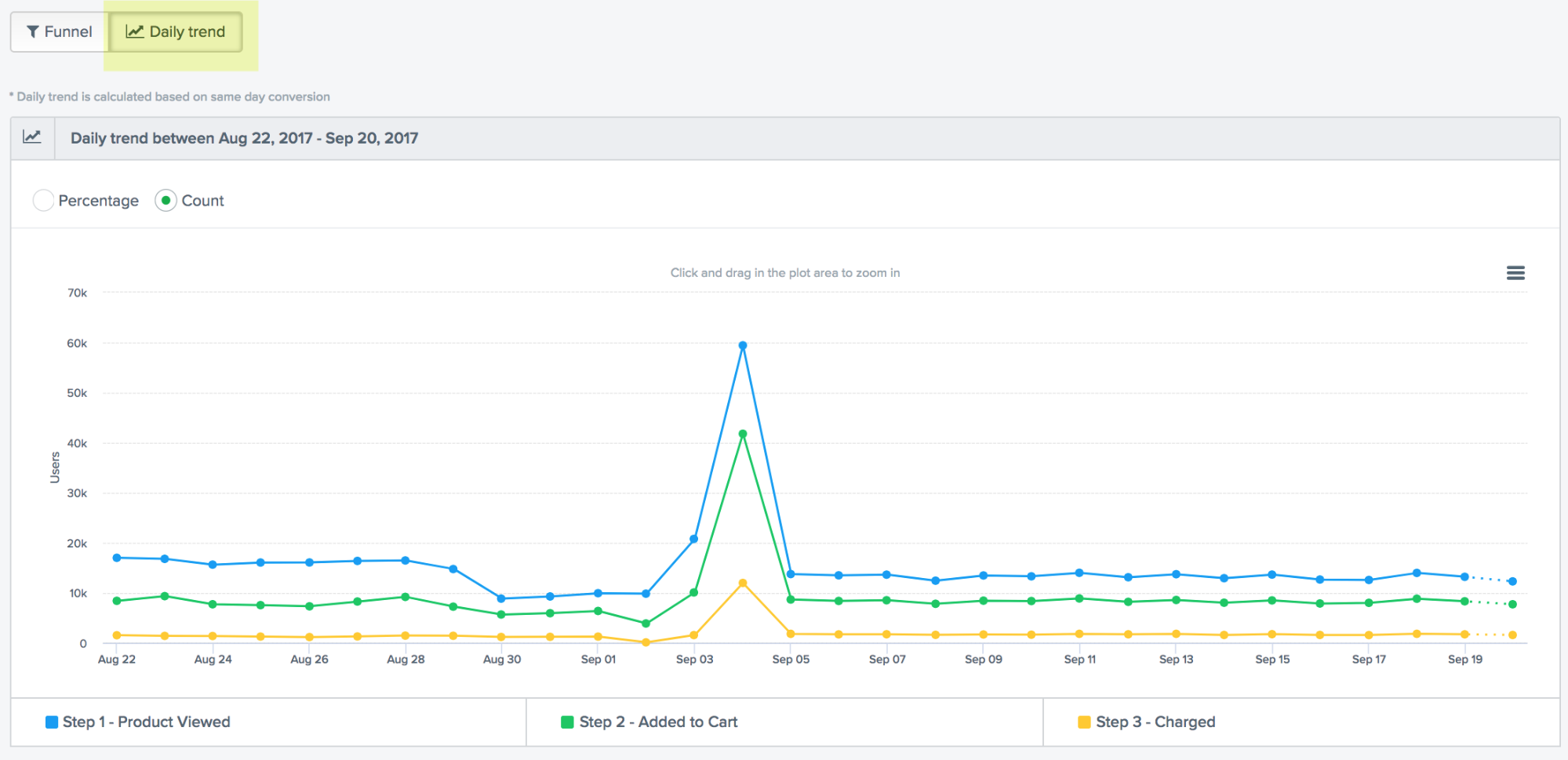1568x760 pixels.
Task: Click the 'Sep 05' x-axis label
Action: click(791, 660)
